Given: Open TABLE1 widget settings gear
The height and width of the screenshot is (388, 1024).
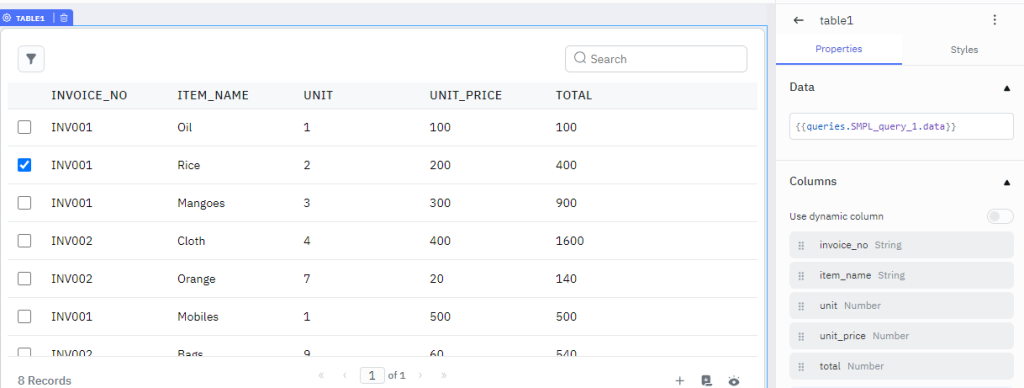Looking at the screenshot, I should pyautogui.click(x=7, y=18).
